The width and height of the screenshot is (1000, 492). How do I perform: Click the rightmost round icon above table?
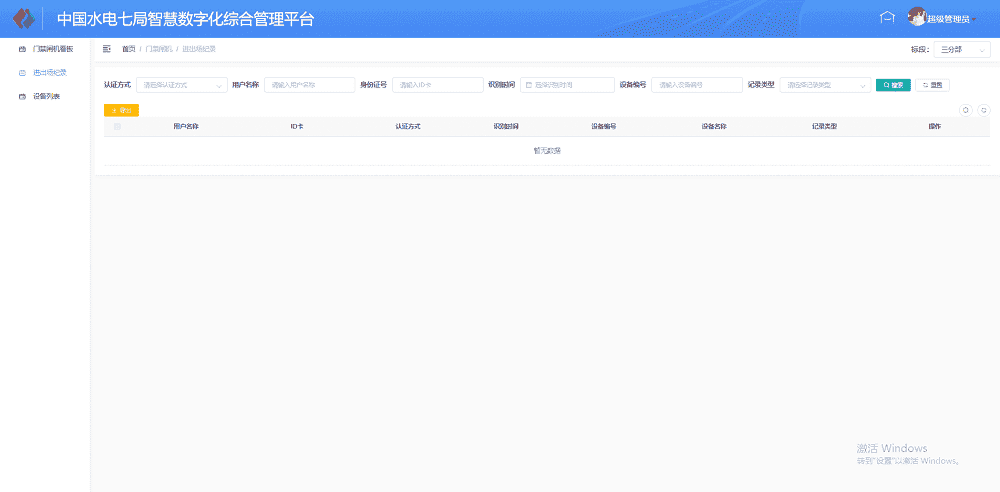tap(983, 110)
